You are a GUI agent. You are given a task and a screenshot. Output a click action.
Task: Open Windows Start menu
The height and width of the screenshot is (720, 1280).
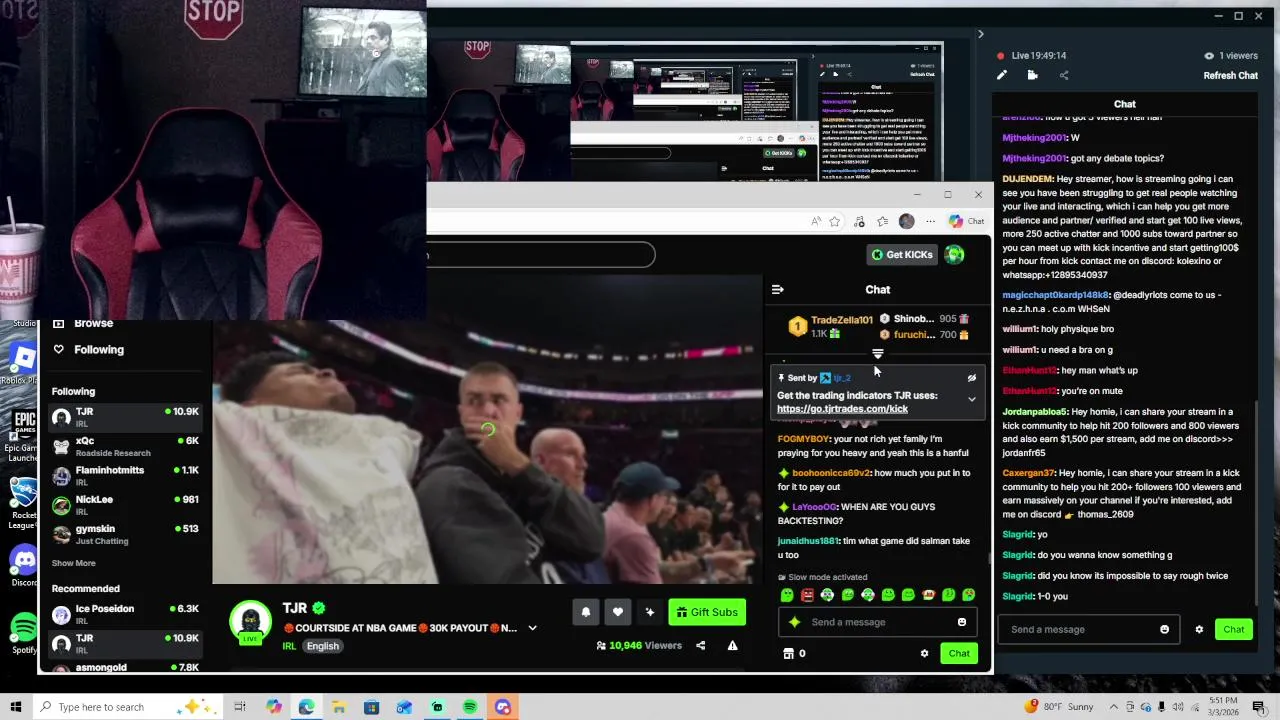tap(16, 707)
